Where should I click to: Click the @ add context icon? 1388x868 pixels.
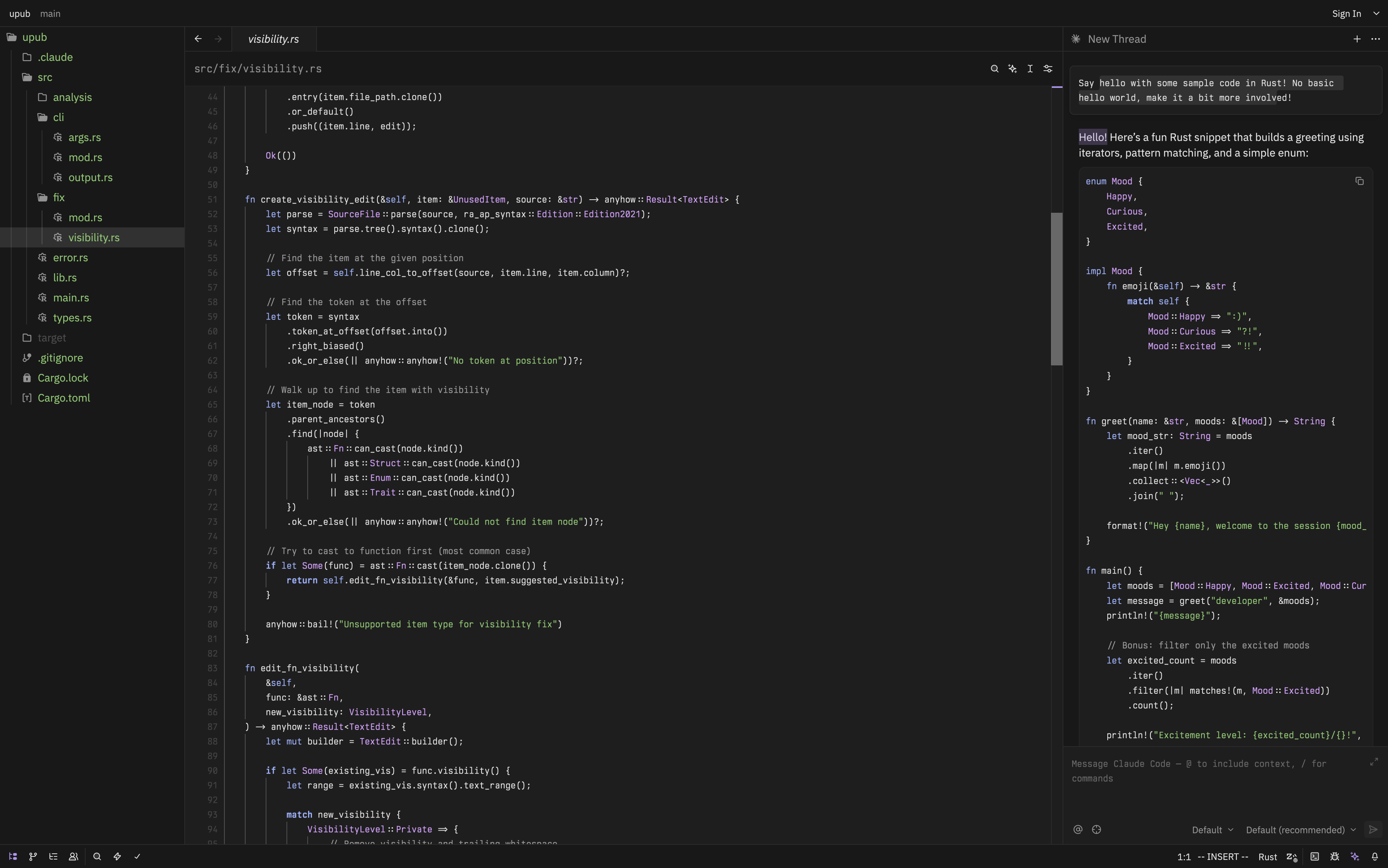1078,829
